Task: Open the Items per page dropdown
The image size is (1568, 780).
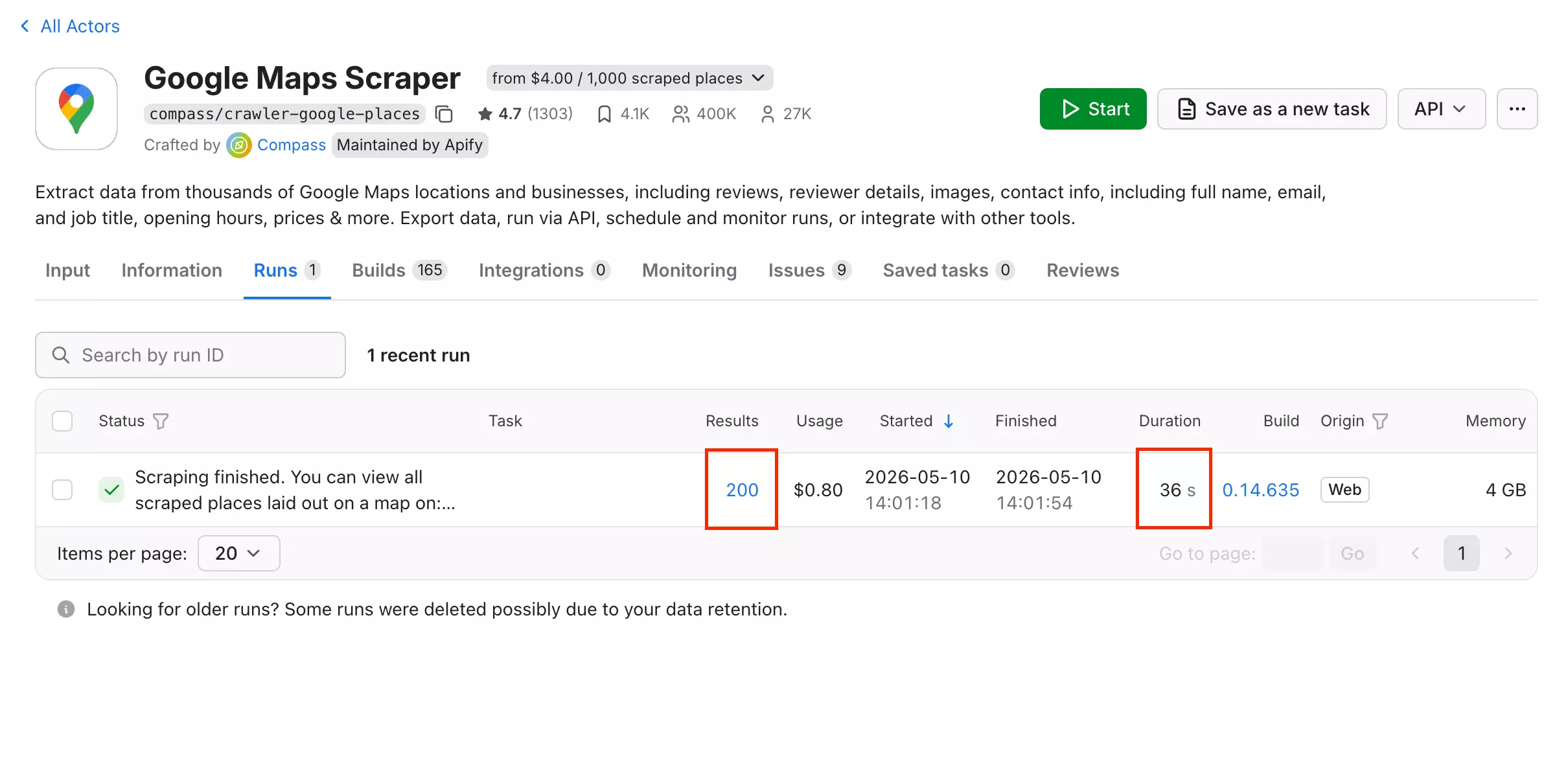Action: point(238,553)
